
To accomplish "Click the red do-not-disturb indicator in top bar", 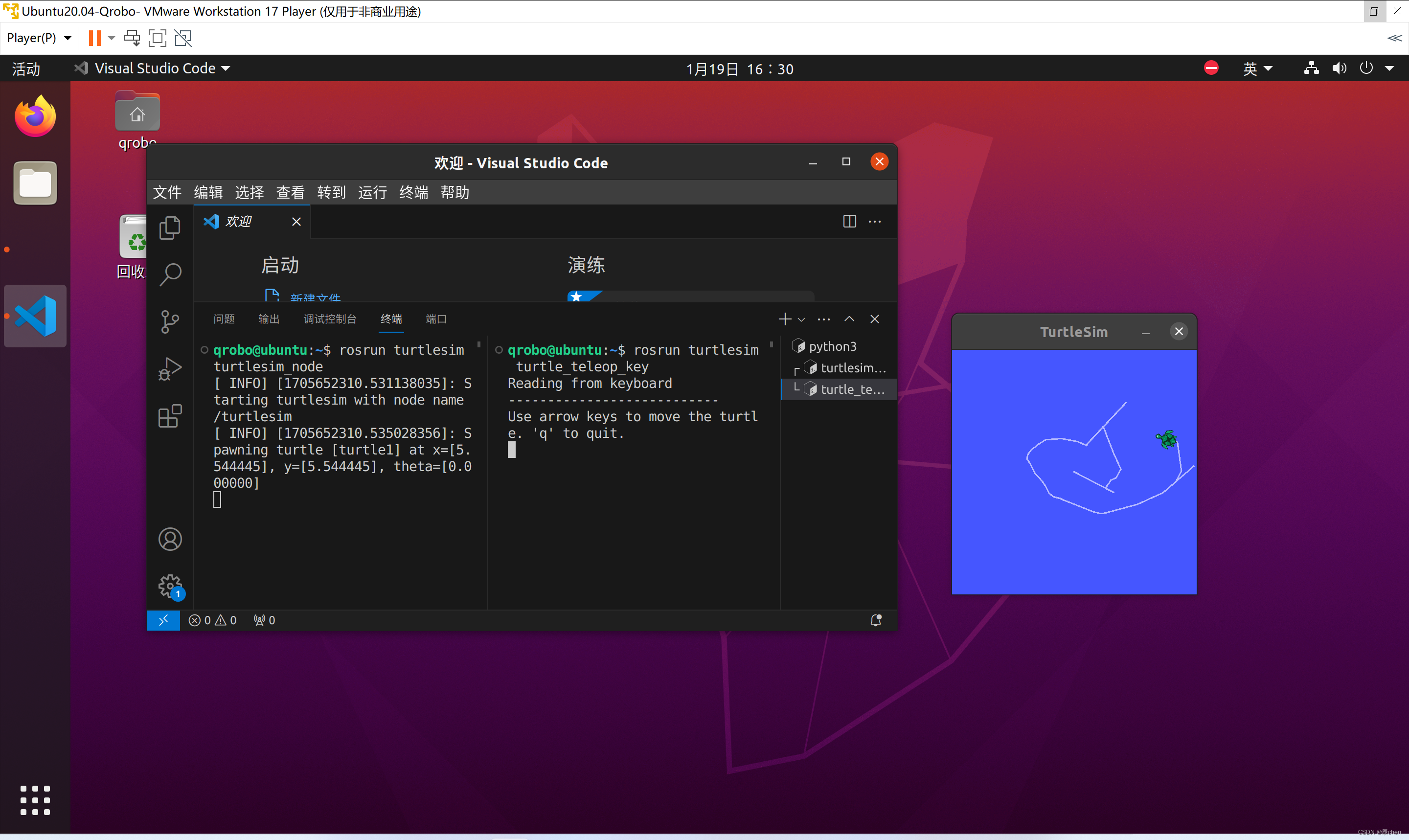I will 1211,68.
